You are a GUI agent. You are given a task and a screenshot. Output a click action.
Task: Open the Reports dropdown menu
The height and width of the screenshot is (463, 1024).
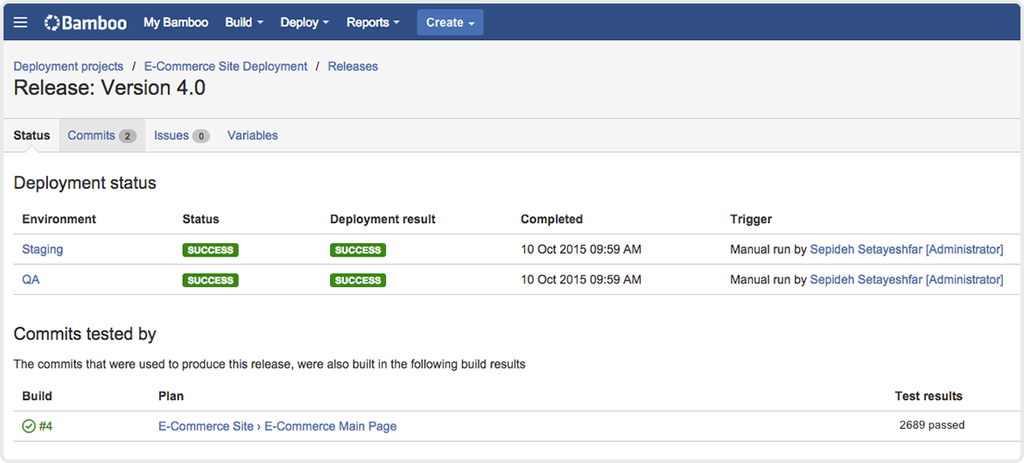click(x=373, y=22)
